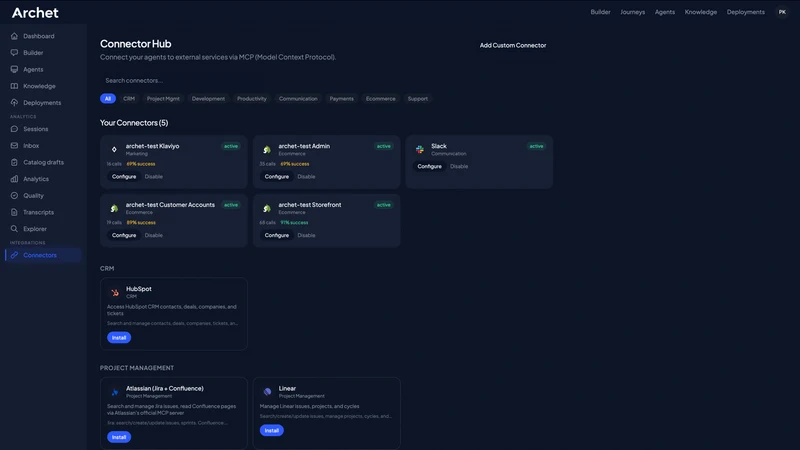Image resolution: width=800 pixels, height=450 pixels.
Task: Click "89% success" on Customer Accounts card
Action: coord(141,222)
